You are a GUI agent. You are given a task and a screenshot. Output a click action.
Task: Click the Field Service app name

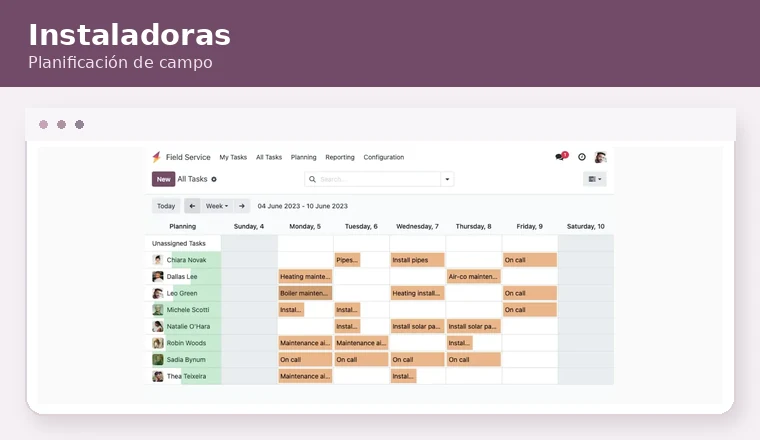point(188,157)
